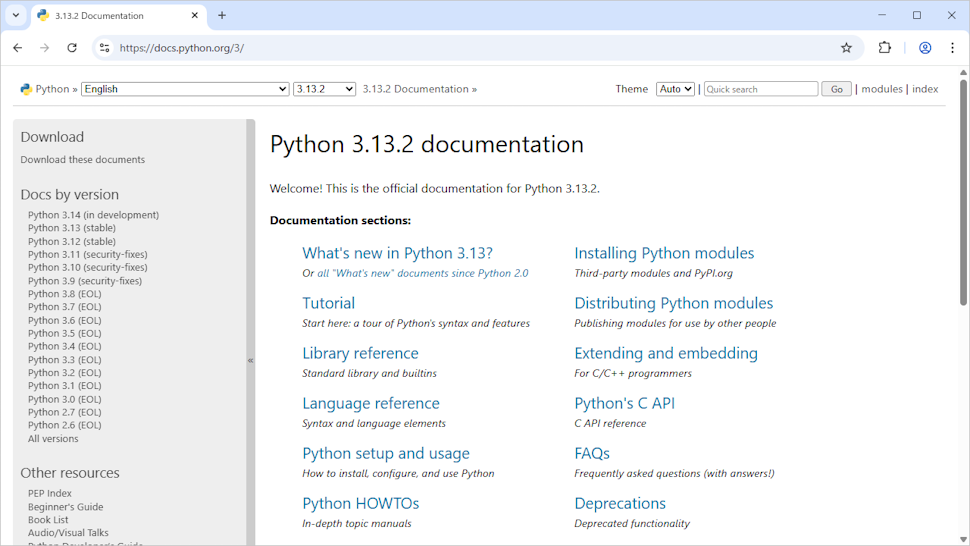Open Python 3.11 (security-fixes) docs

pos(88,254)
